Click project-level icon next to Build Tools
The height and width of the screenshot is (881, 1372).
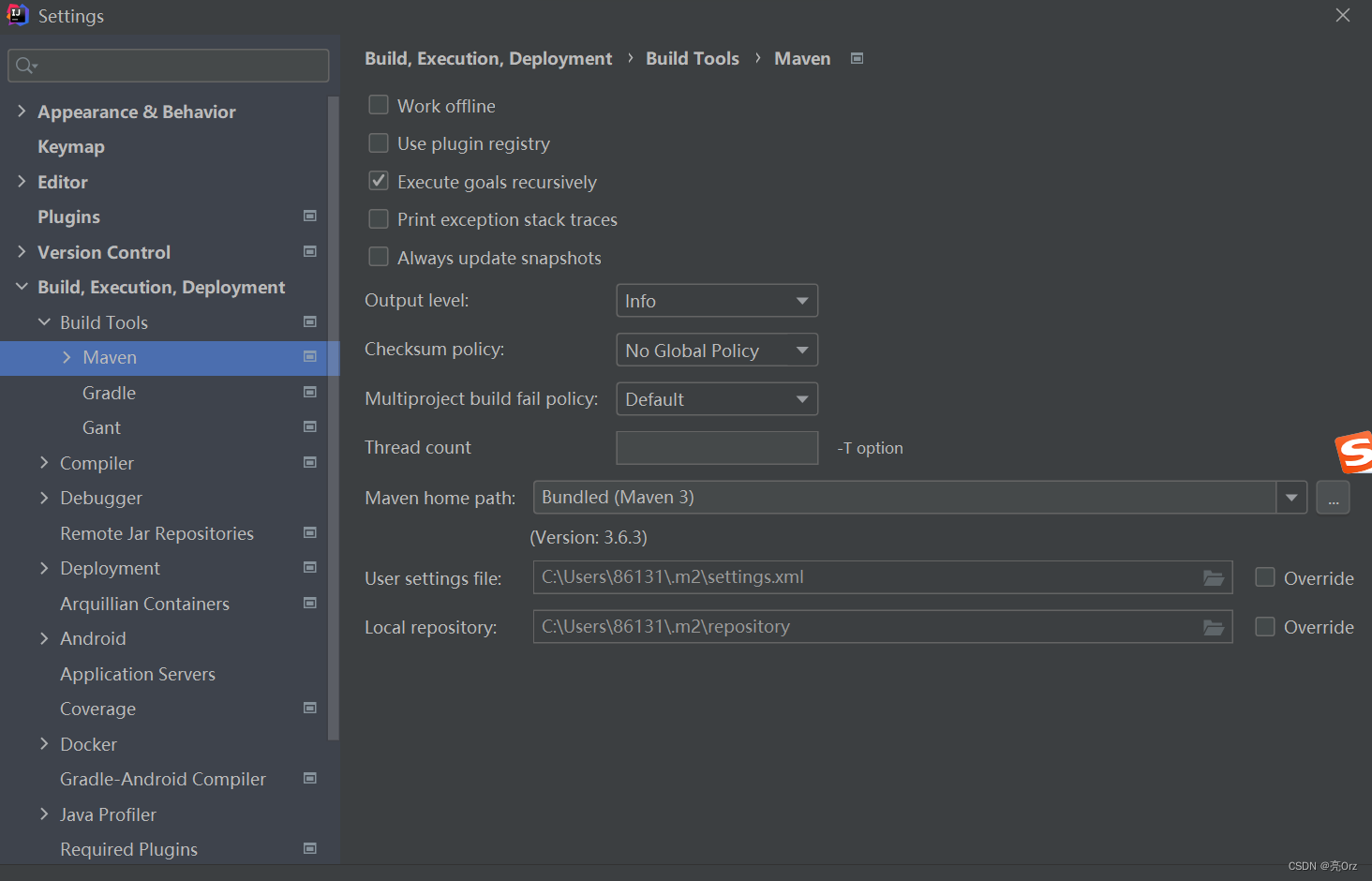(x=310, y=321)
